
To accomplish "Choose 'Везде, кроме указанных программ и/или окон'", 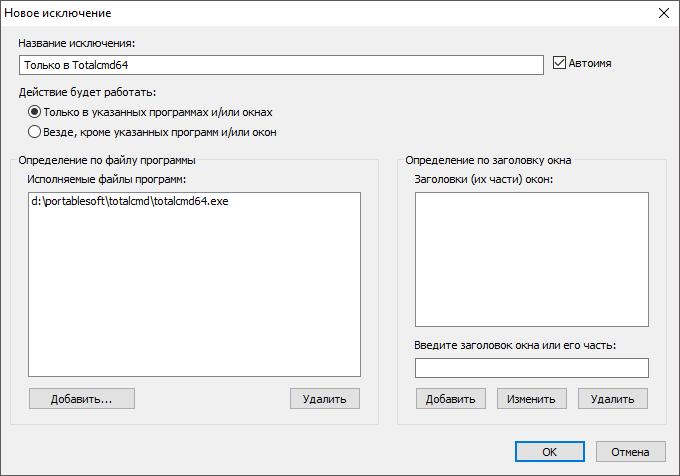I will [x=34, y=132].
